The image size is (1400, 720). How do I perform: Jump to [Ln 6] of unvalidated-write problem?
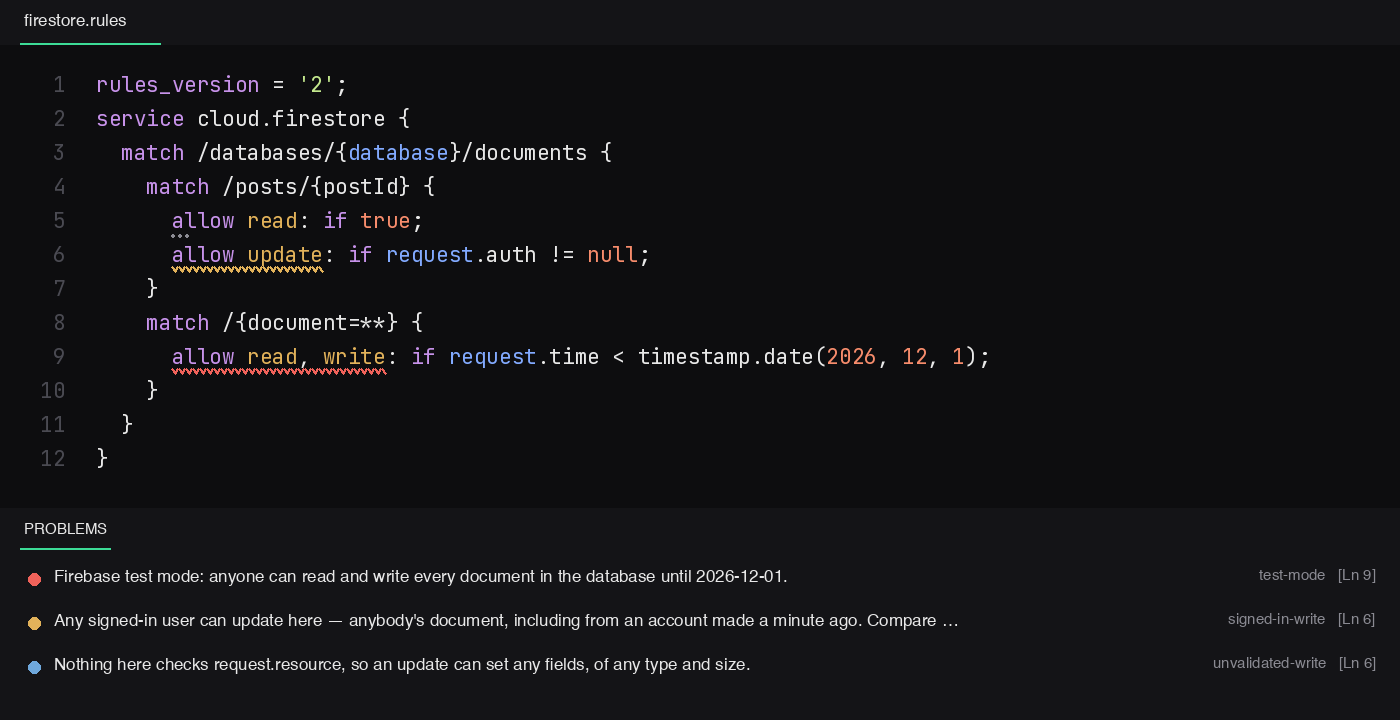coord(1357,663)
